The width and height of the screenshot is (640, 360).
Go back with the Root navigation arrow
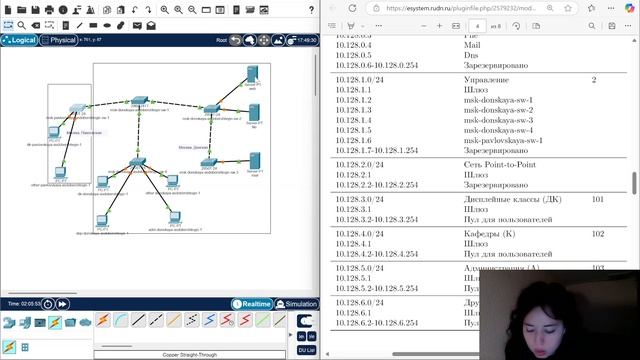pos(236,40)
